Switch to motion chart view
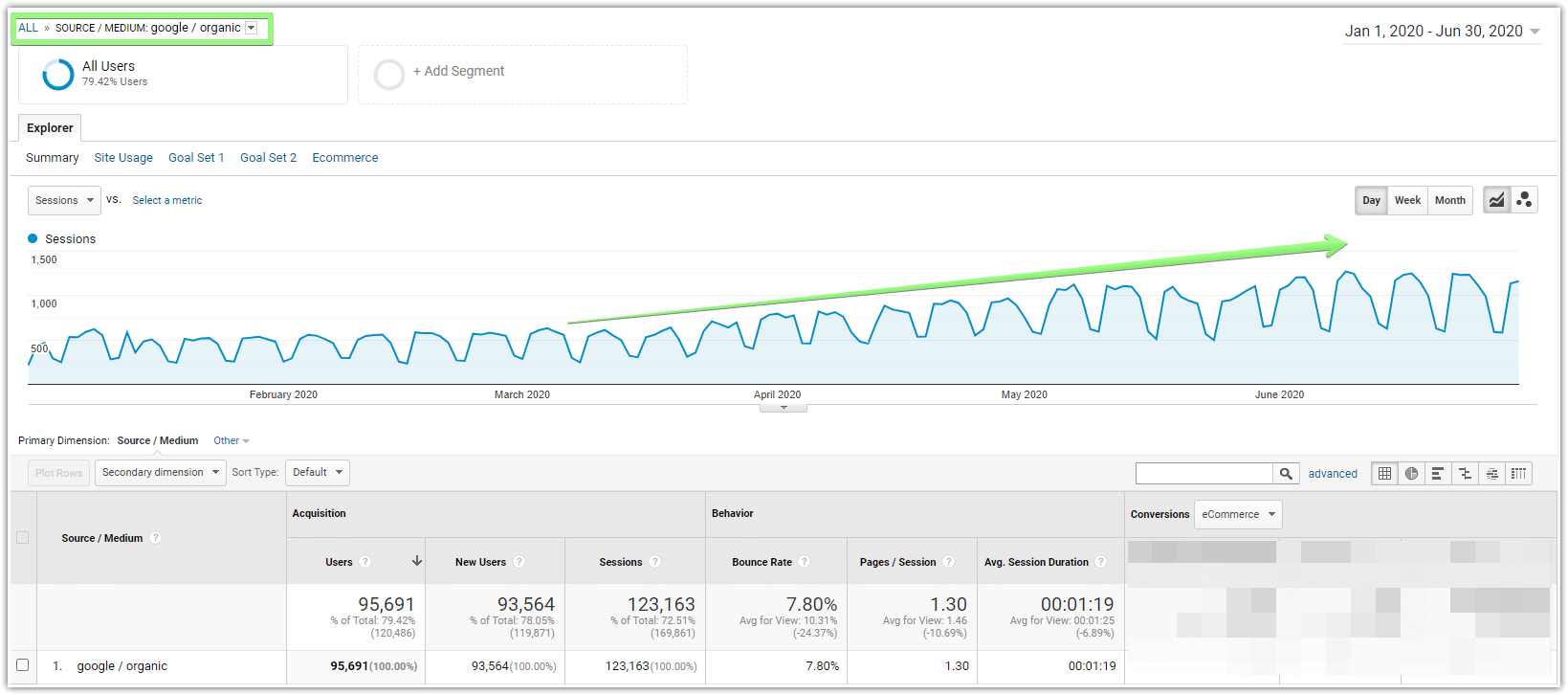This screenshot has width=1568, height=695. (1524, 200)
